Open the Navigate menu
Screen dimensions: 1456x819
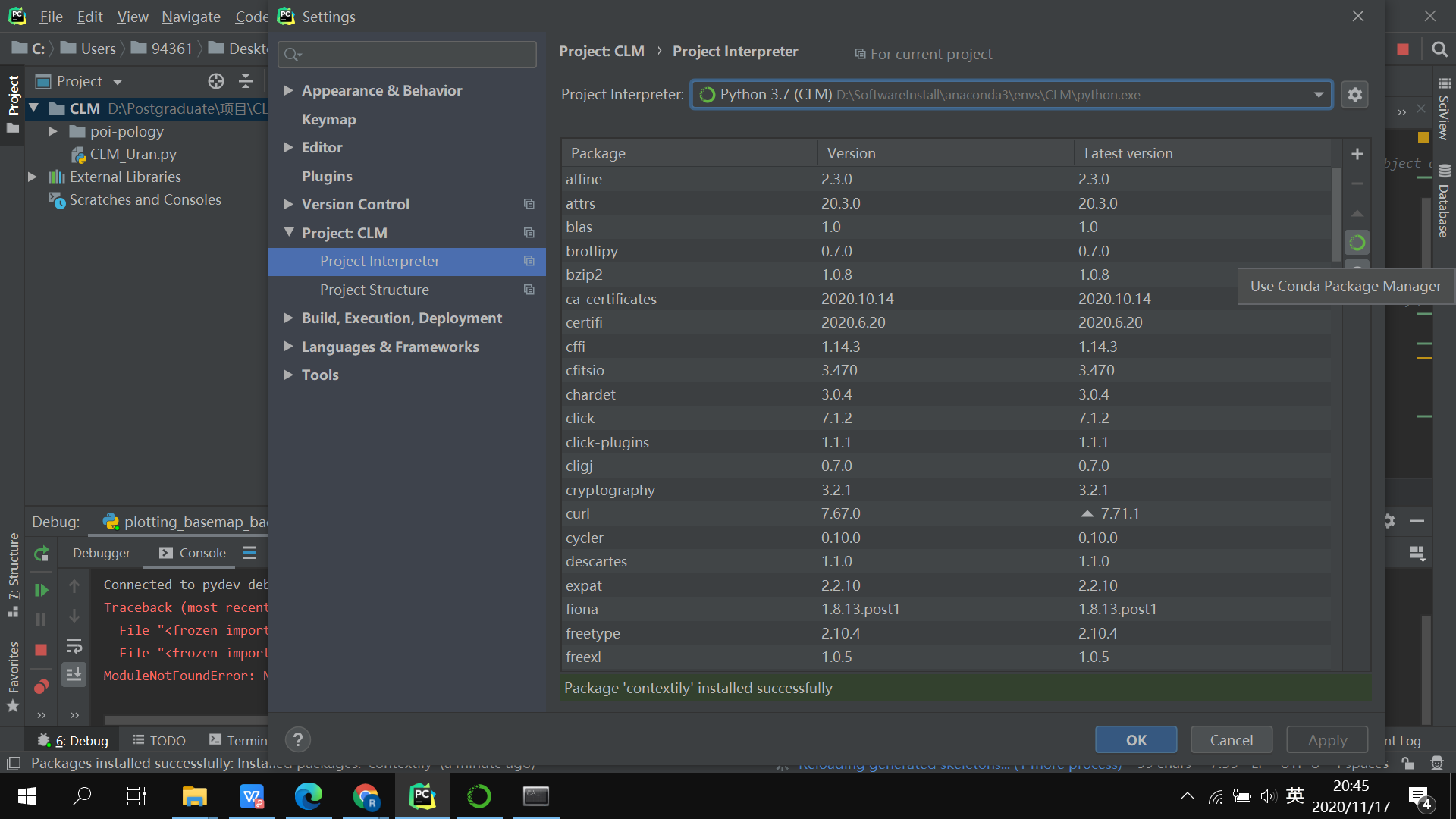(190, 17)
